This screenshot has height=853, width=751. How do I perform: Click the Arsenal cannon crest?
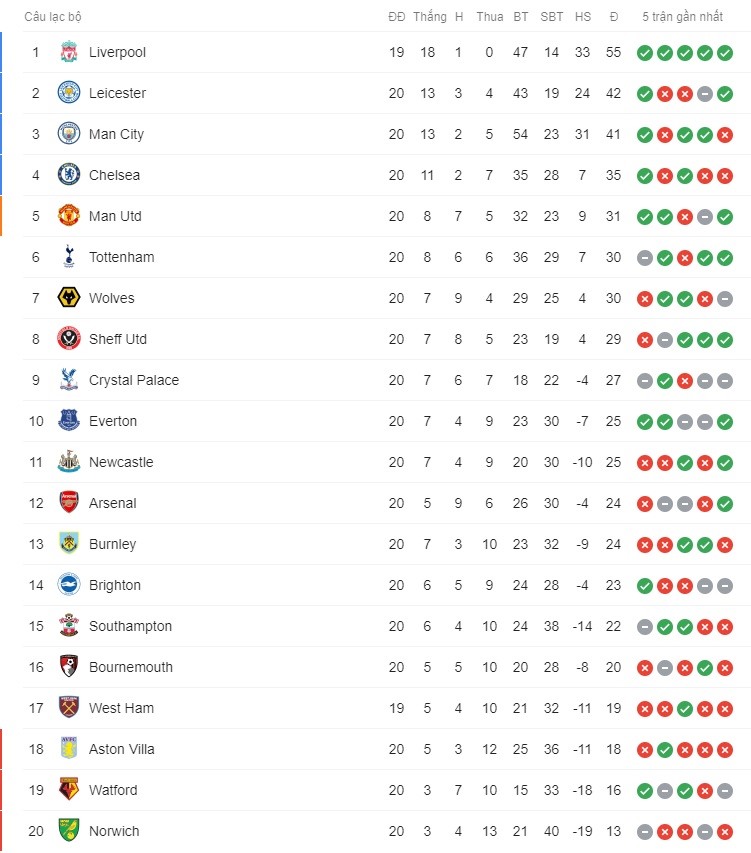tap(69, 503)
